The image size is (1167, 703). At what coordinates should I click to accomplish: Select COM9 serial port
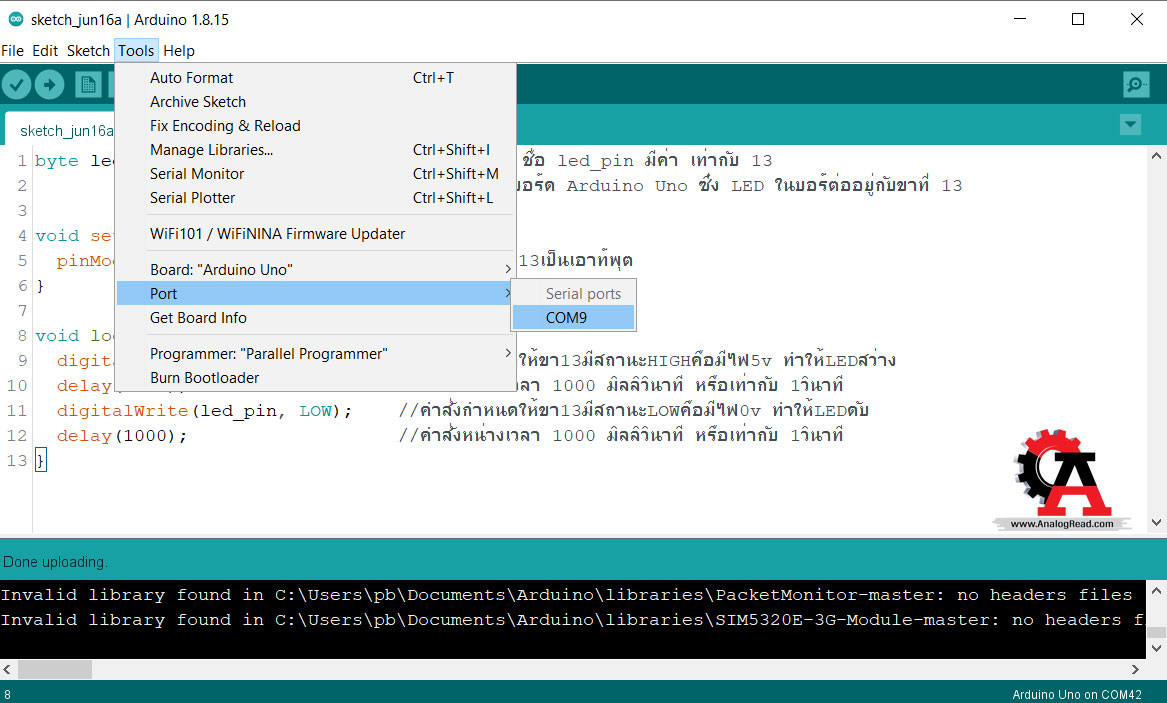click(x=573, y=318)
